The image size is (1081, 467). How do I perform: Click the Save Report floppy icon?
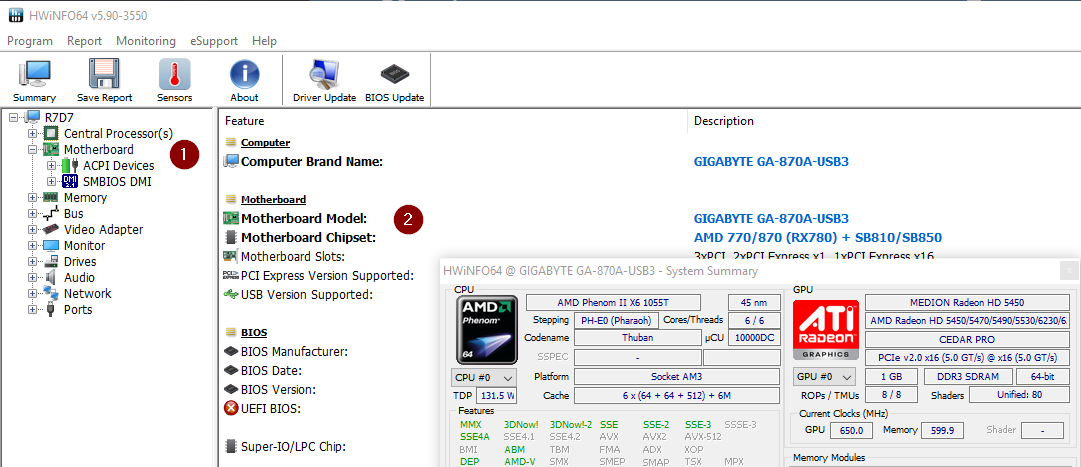point(105,74)
